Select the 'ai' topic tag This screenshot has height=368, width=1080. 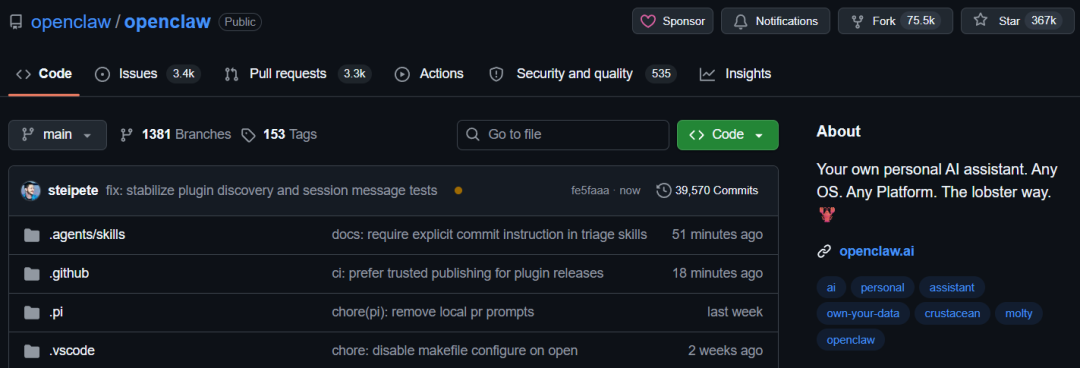click(x=831, y=287)
